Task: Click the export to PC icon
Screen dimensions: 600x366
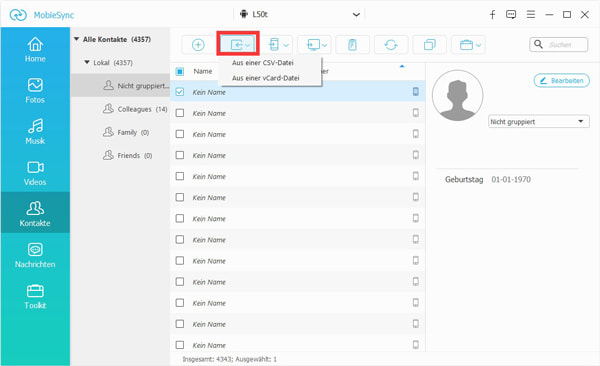Action: tap(313, 45)
